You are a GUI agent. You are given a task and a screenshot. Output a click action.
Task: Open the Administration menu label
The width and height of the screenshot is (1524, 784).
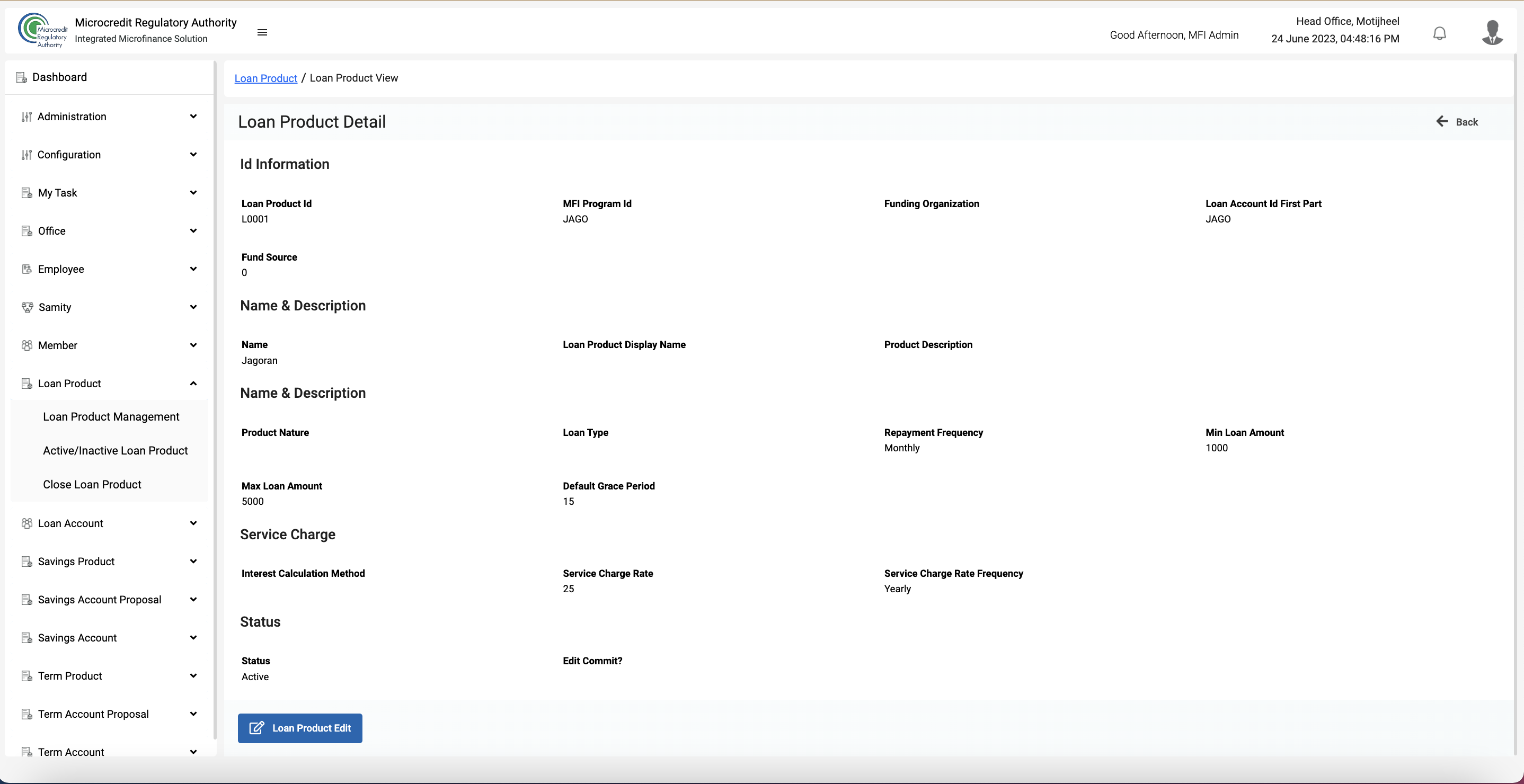point(72,117)
